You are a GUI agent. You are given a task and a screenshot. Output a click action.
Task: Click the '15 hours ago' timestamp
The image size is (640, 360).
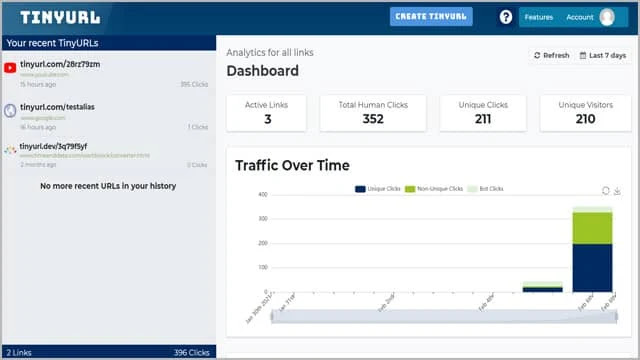[x=38, y=84]
